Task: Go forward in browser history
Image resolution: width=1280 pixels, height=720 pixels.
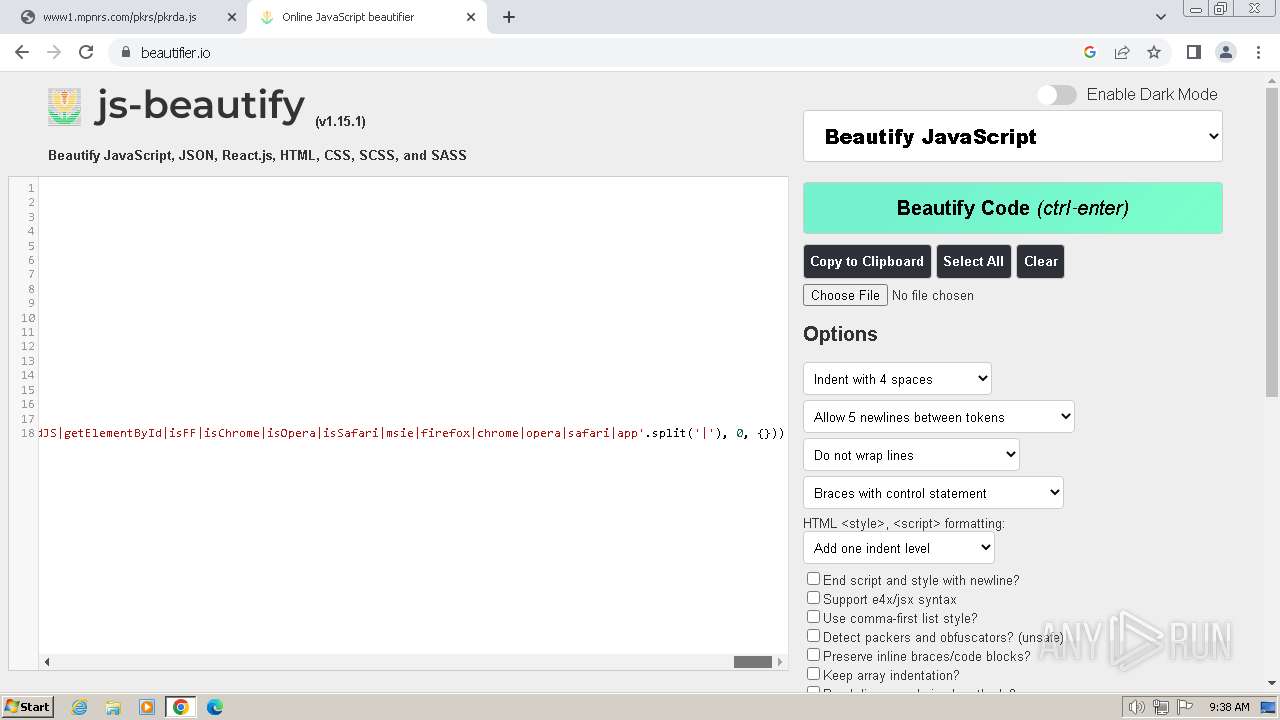Action: pyautogui.click(x=54, y=52)
